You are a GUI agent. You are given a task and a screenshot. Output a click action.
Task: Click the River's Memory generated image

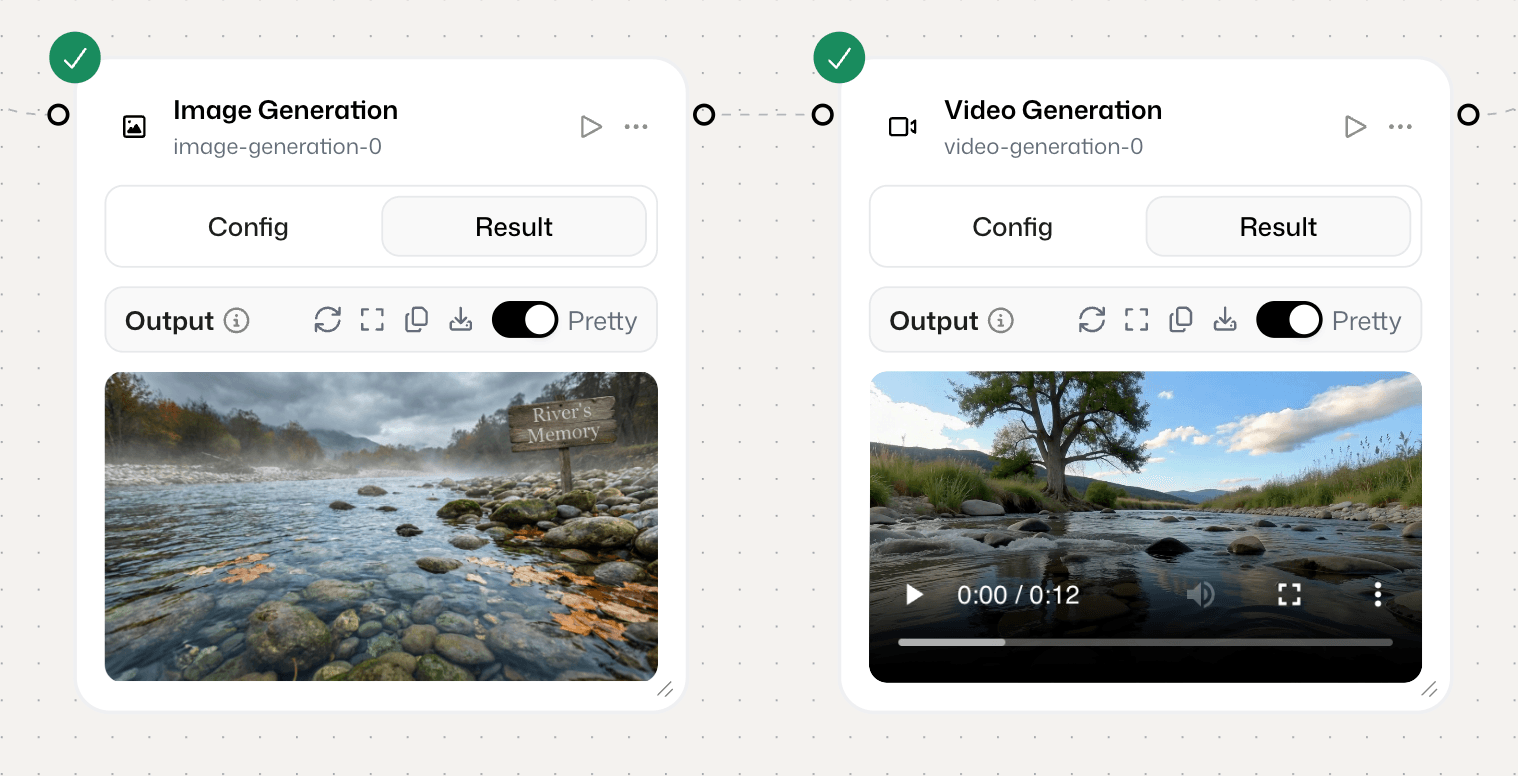click(x=381, y=526)
